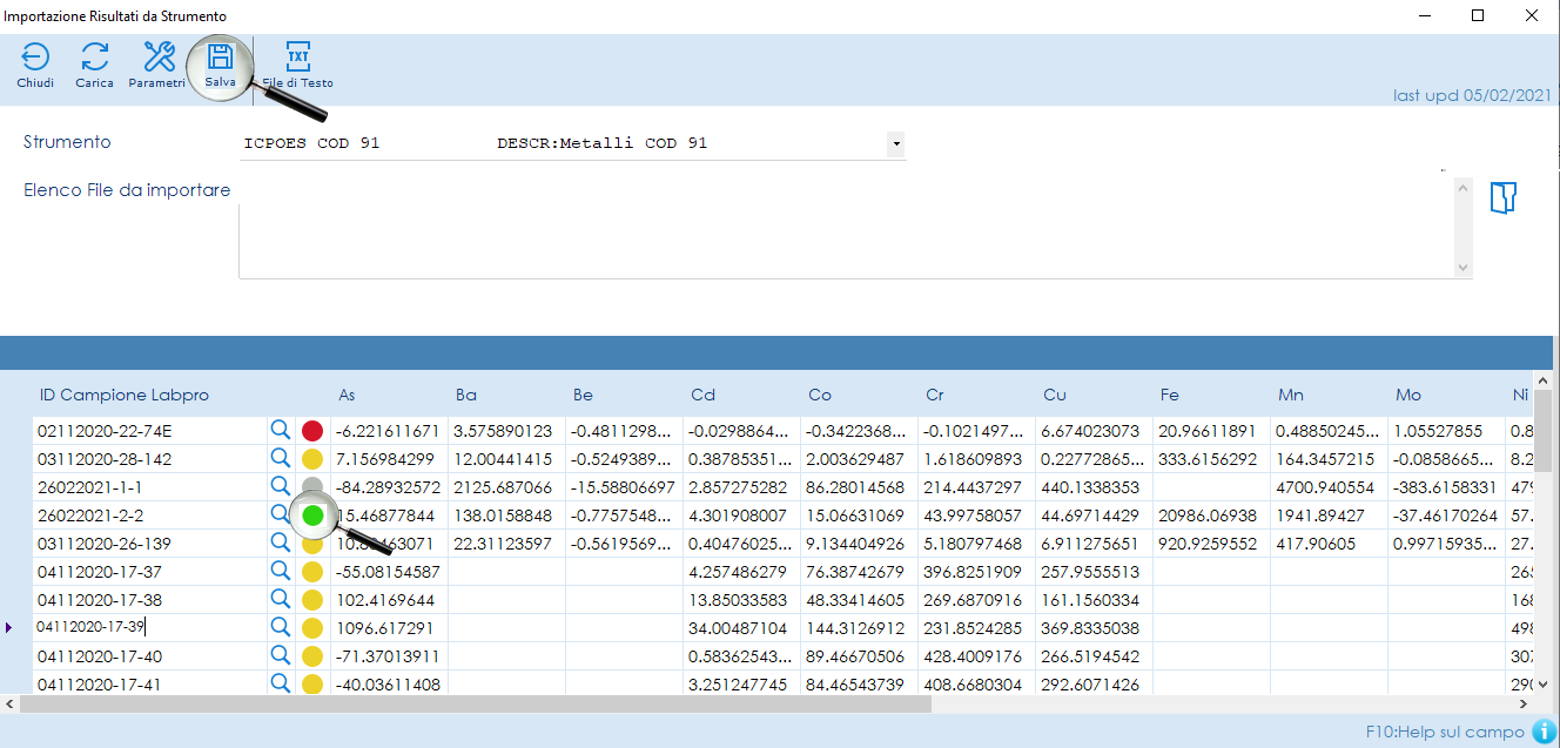Click As value -6.221611671
Image resolution: width=1560 pixels, height=748 pixels.
click(x=390, y=431)
